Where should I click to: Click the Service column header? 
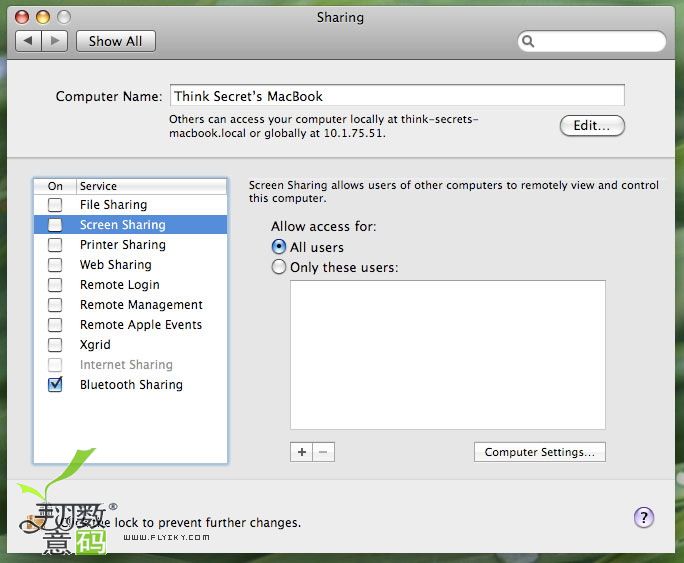pyautogui.click(x=152, y=186)
